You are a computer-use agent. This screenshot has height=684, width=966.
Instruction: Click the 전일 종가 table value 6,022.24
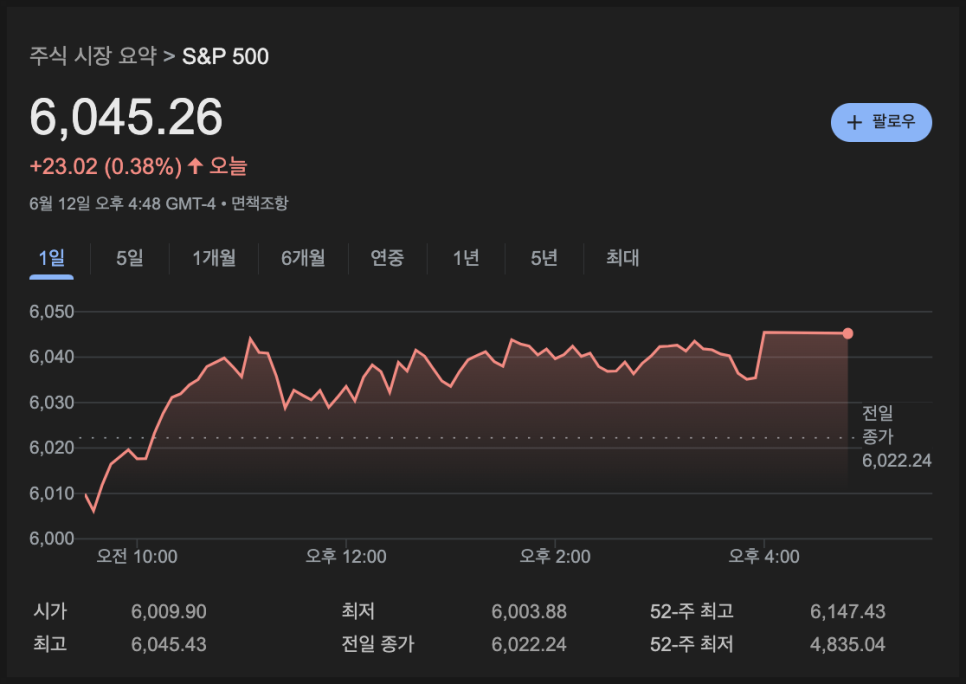coord(529,645)
